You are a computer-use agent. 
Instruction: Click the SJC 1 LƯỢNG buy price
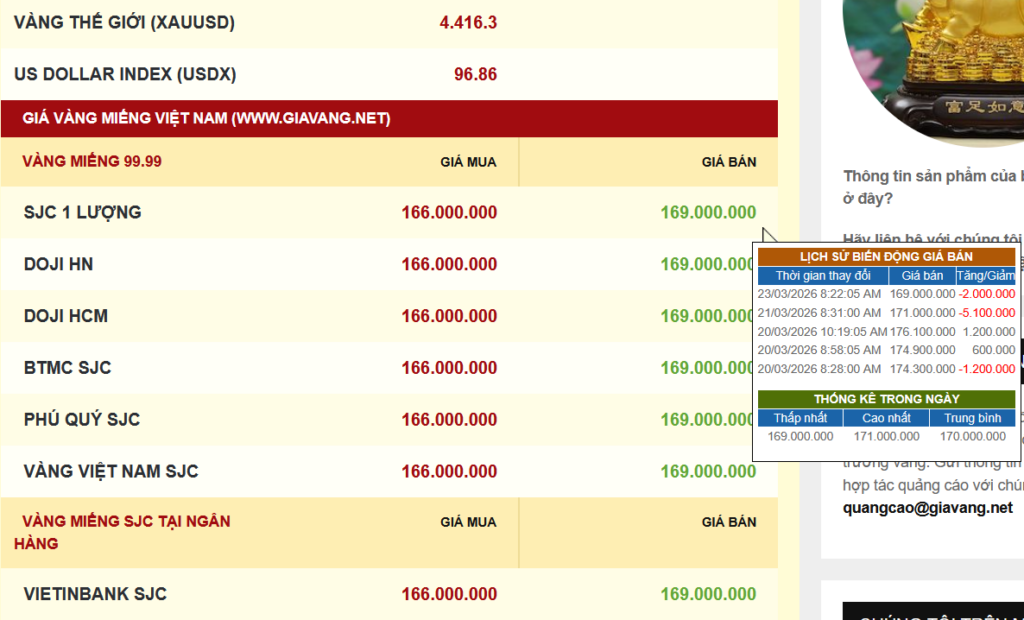[x=449, y=212]
